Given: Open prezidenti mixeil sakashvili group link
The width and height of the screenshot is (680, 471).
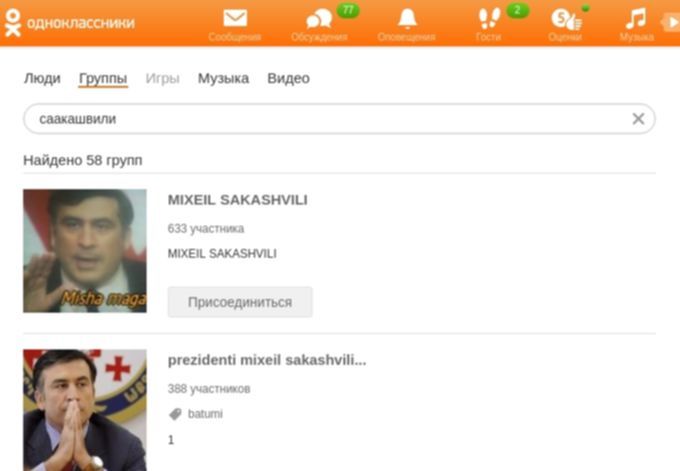Looking at the screenshot, I should [x=267, y=360].
